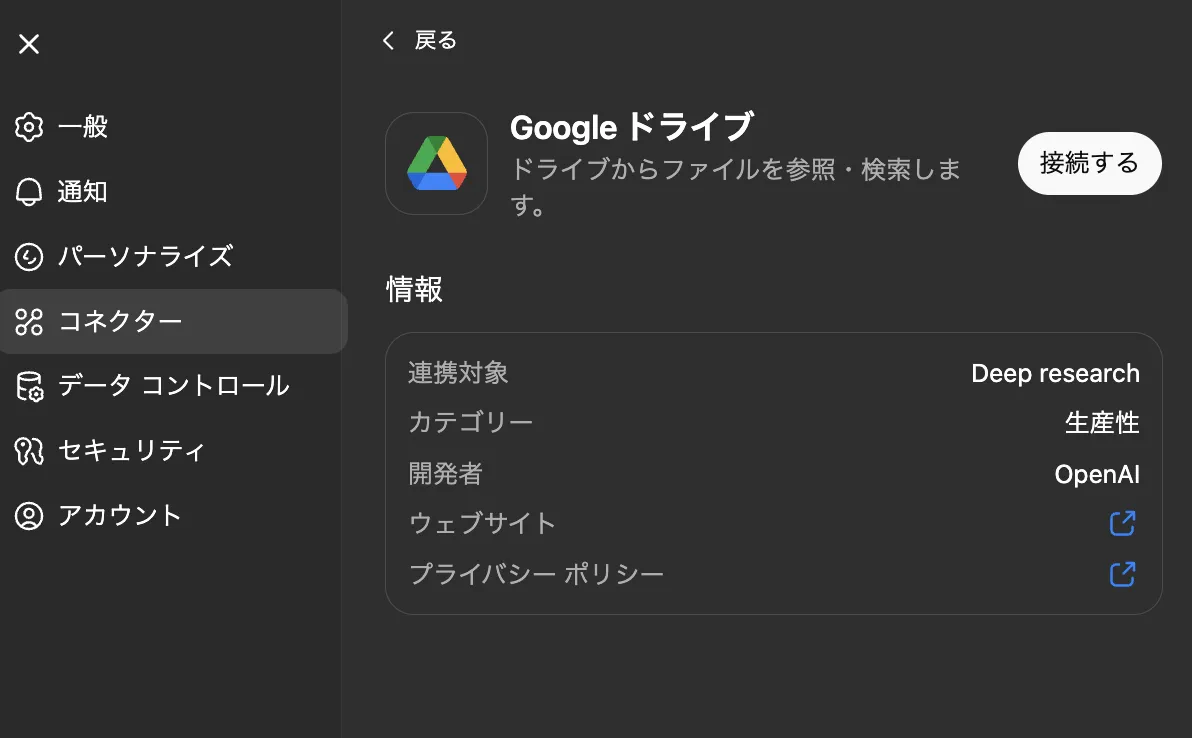Click the 通知 bell icon
Screen dimensions: 1192x738
point(29,192)
